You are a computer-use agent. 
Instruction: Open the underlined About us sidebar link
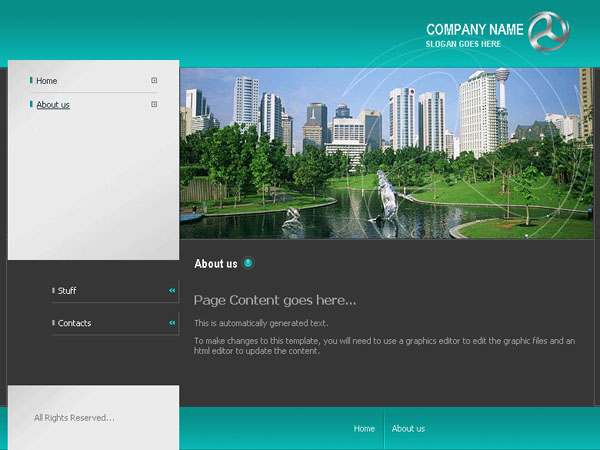[53, 105]
